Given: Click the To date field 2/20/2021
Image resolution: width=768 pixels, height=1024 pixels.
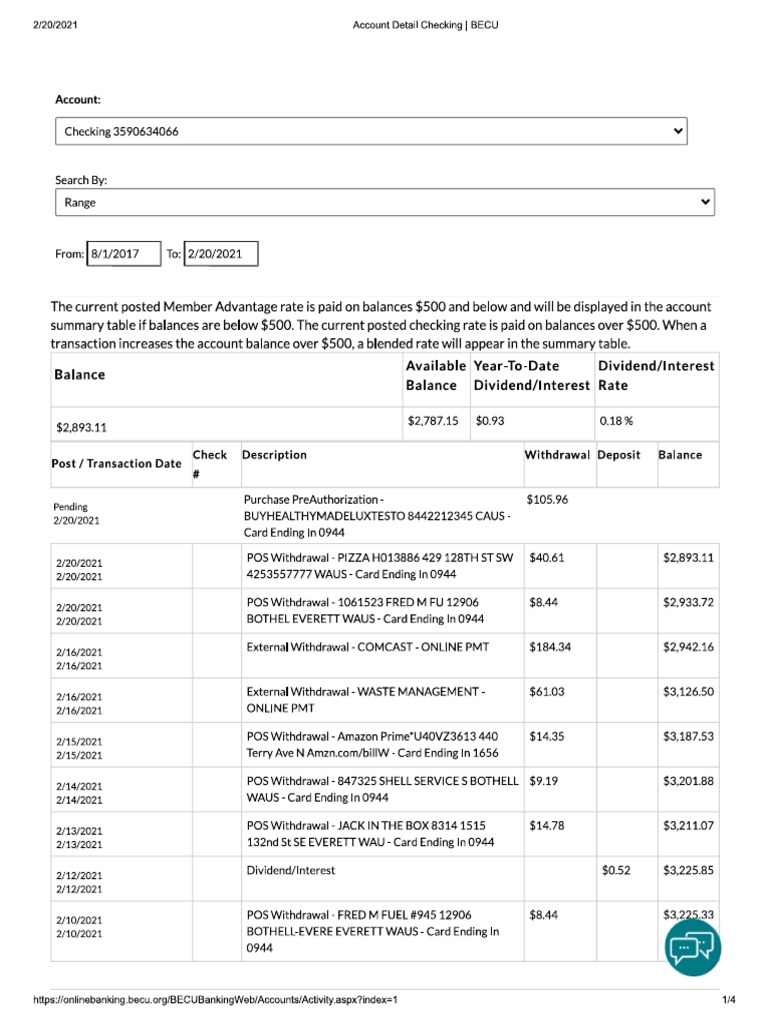Looking at the screenshot, I should (221, 253).
